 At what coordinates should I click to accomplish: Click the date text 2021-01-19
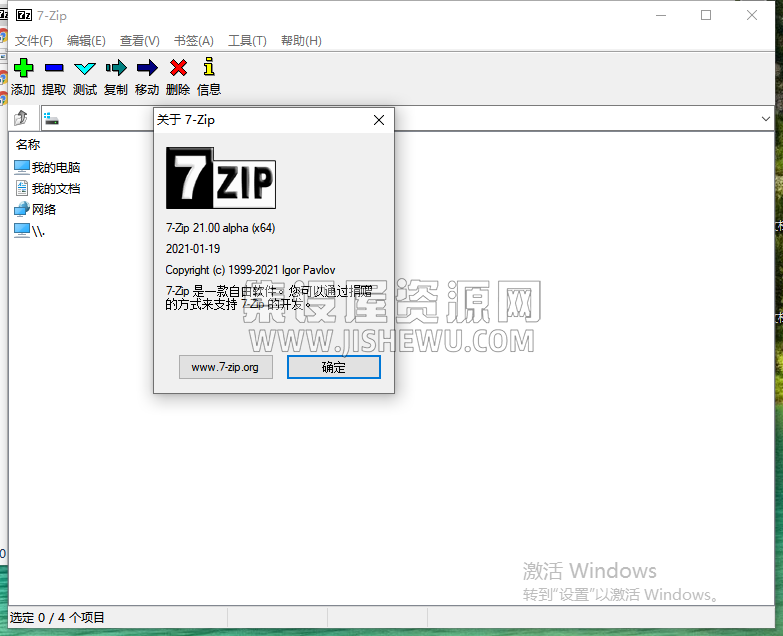point(193,249)
